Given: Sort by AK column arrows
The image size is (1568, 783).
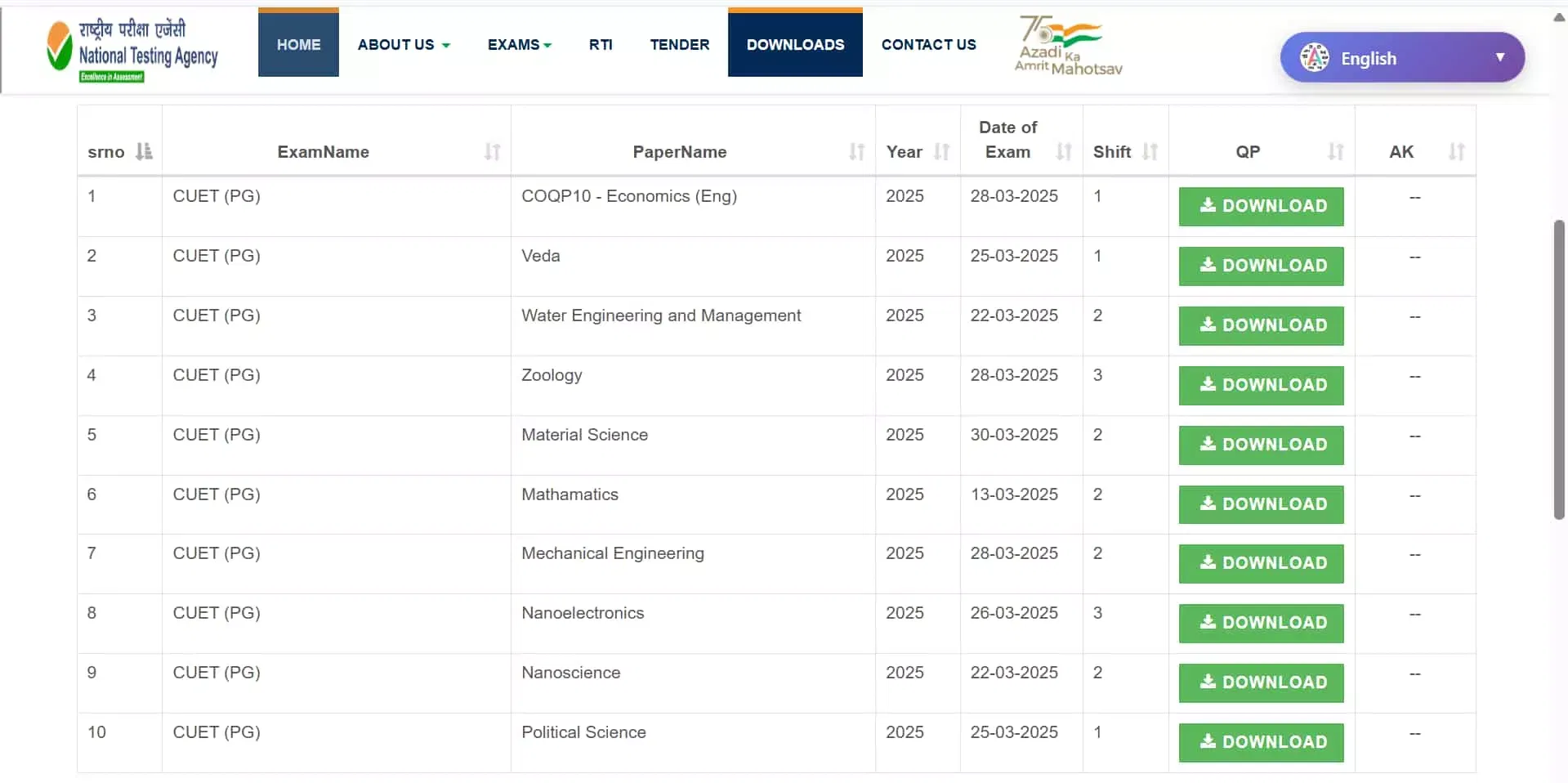Looking at the screenshot, I should click(x=1456, y=152).
